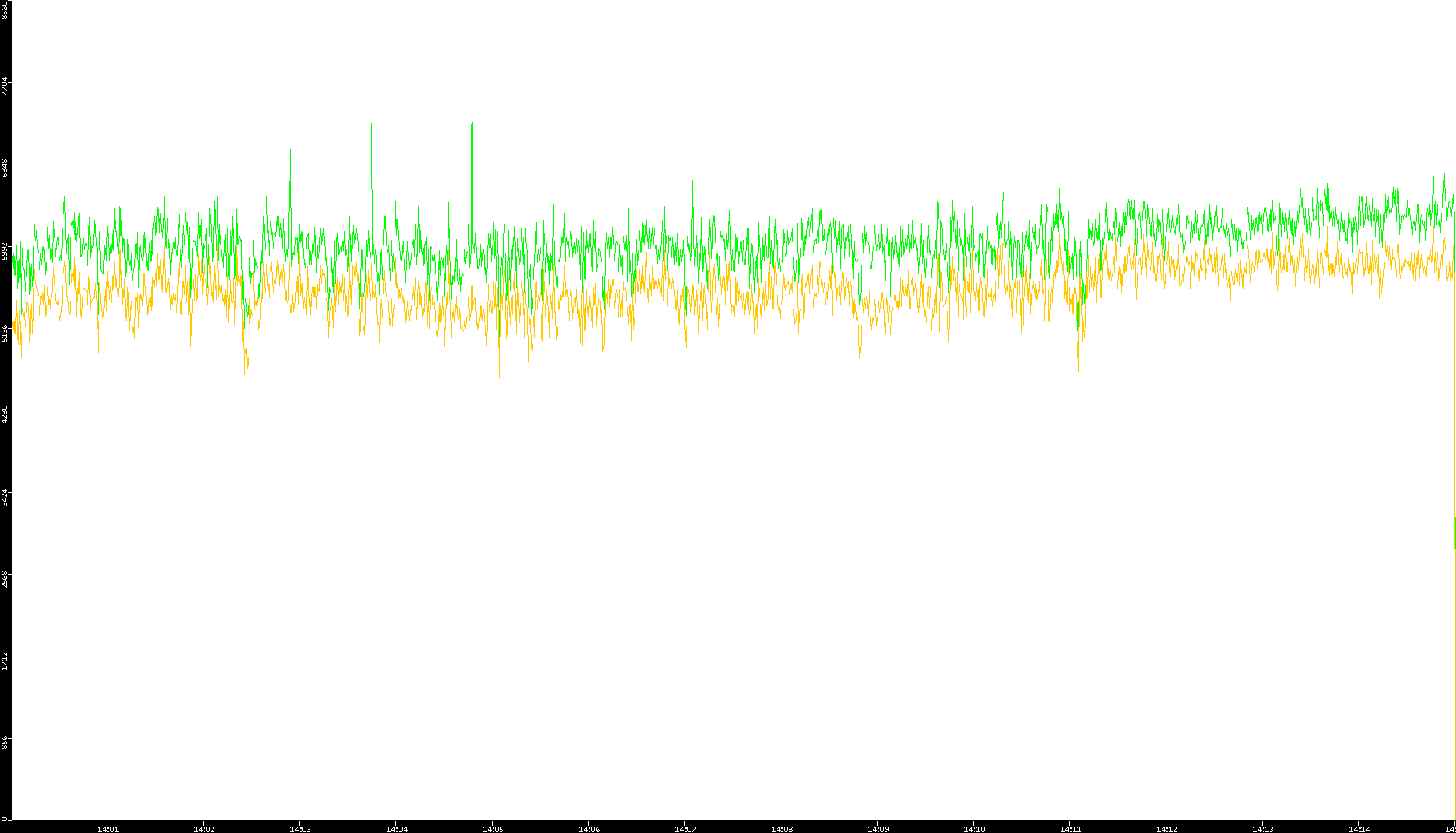
Task: Click the 14:11 time axis label
Action: coord(1070,829)
